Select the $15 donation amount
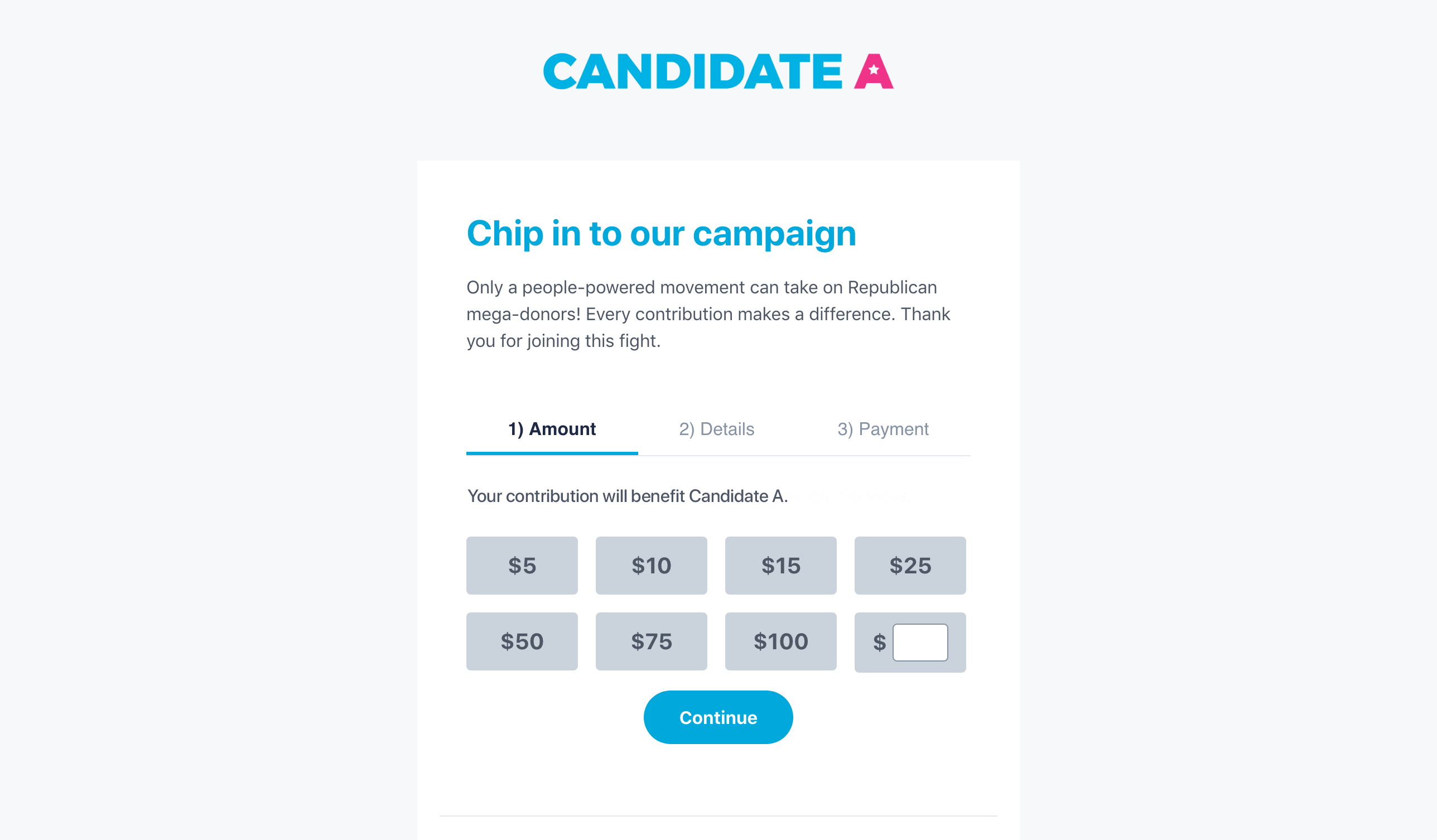1437x840 pixels. click(780, 565)
